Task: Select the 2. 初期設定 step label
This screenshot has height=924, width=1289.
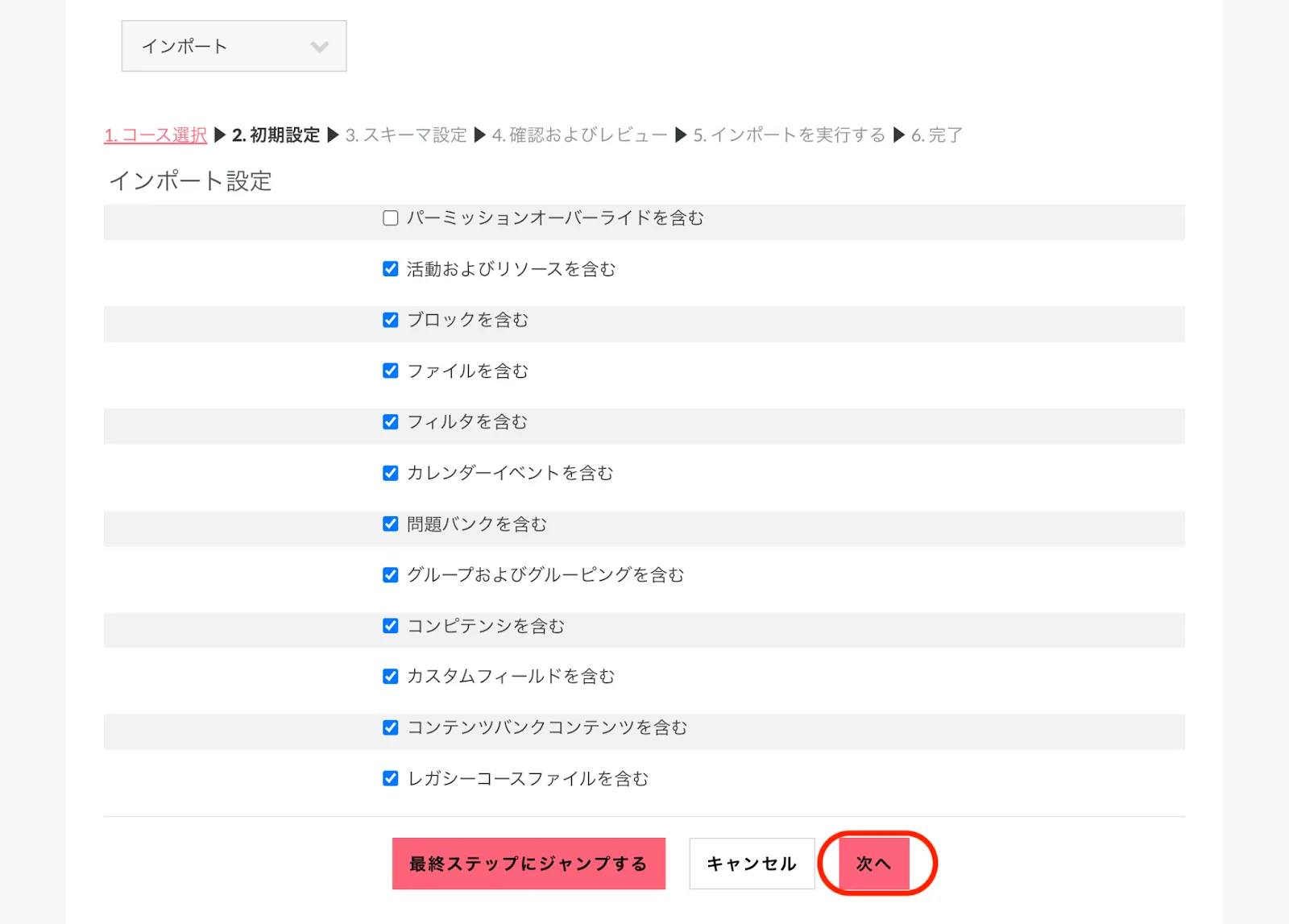Action: tap(276, 135)
